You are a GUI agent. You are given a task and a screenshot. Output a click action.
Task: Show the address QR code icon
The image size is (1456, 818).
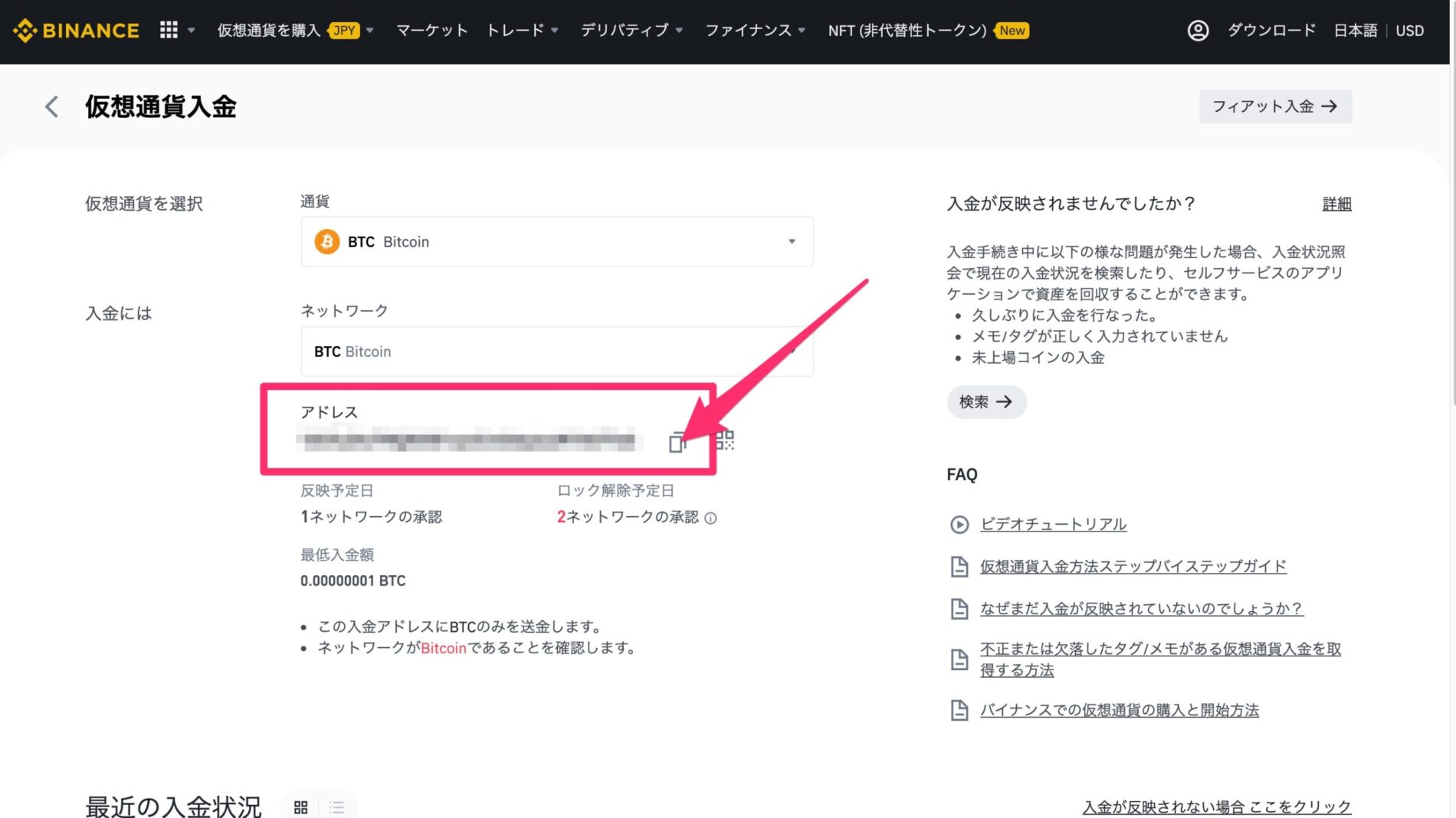(x=725, y=440)
